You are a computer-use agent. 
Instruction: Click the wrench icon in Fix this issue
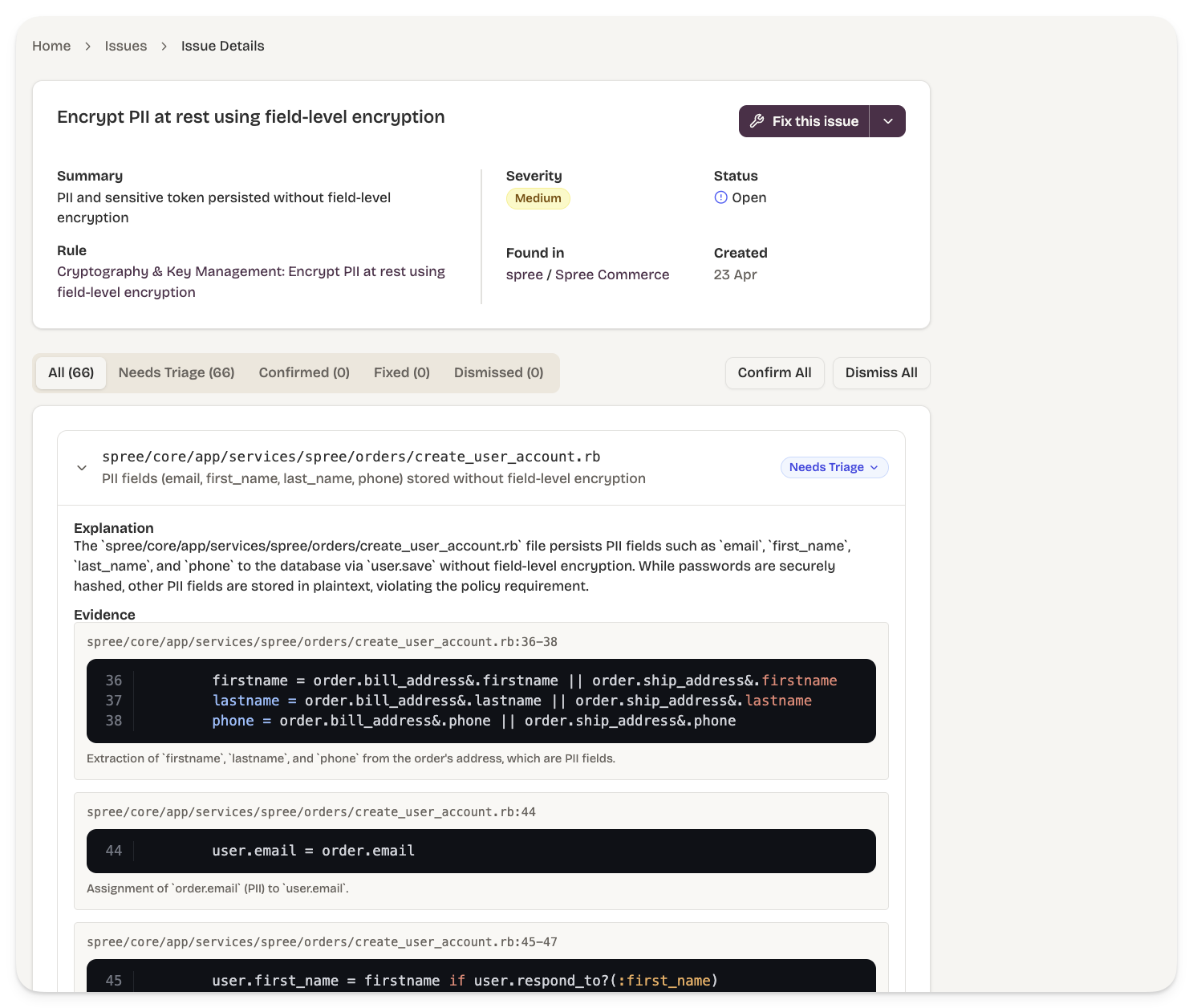pos(757,121)
